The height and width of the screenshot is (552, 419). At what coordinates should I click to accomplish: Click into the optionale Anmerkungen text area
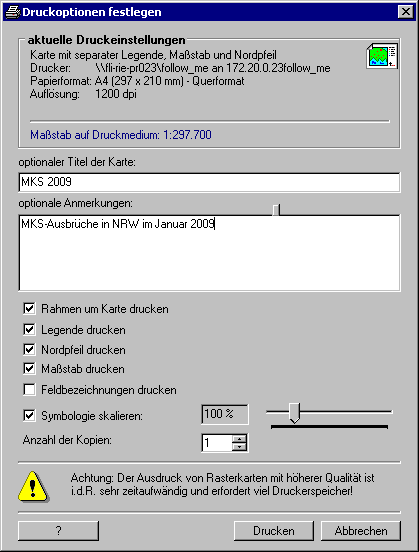tap(209, 253)
